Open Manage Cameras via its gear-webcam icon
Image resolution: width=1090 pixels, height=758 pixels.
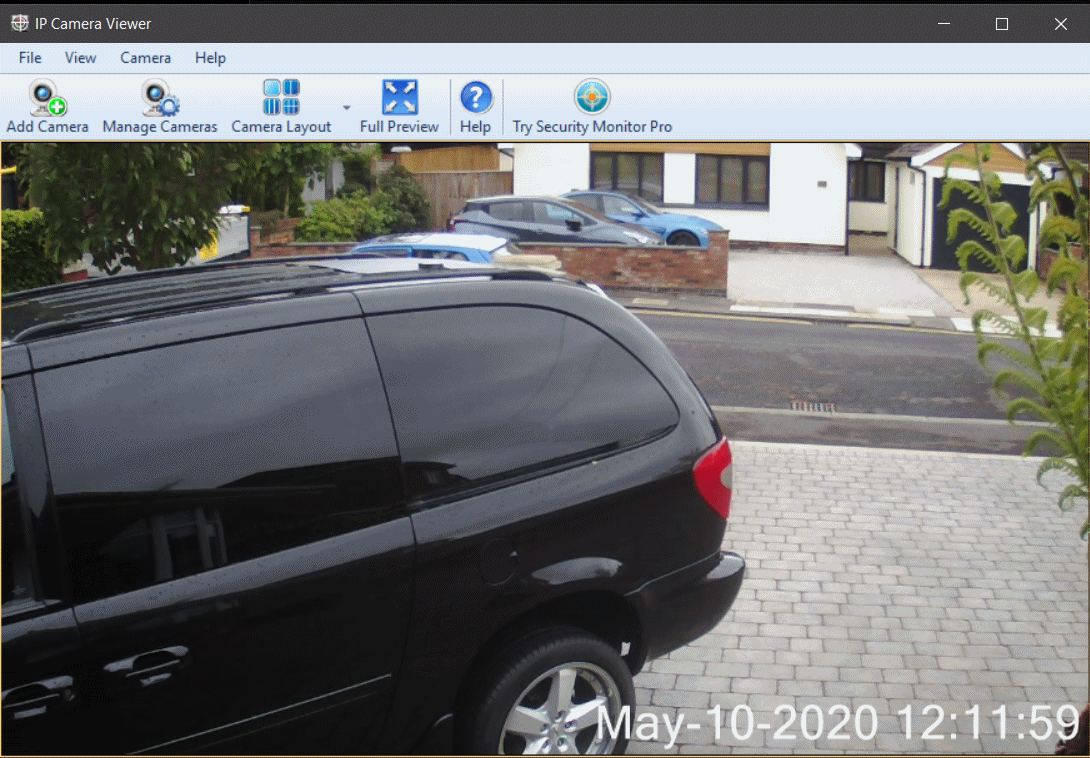(159, 98)
